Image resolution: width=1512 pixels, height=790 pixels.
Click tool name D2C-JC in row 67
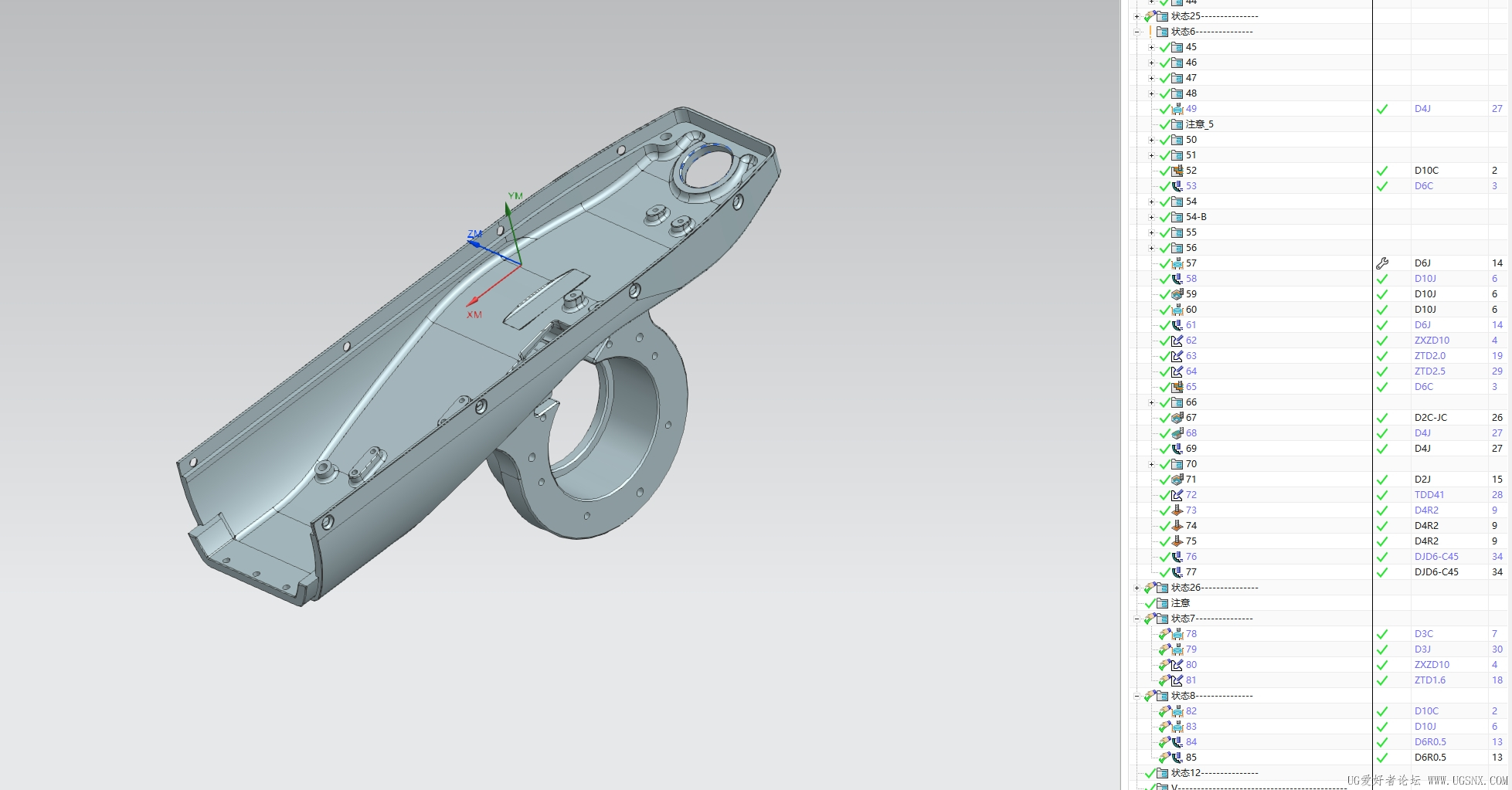click(1431, 418)
